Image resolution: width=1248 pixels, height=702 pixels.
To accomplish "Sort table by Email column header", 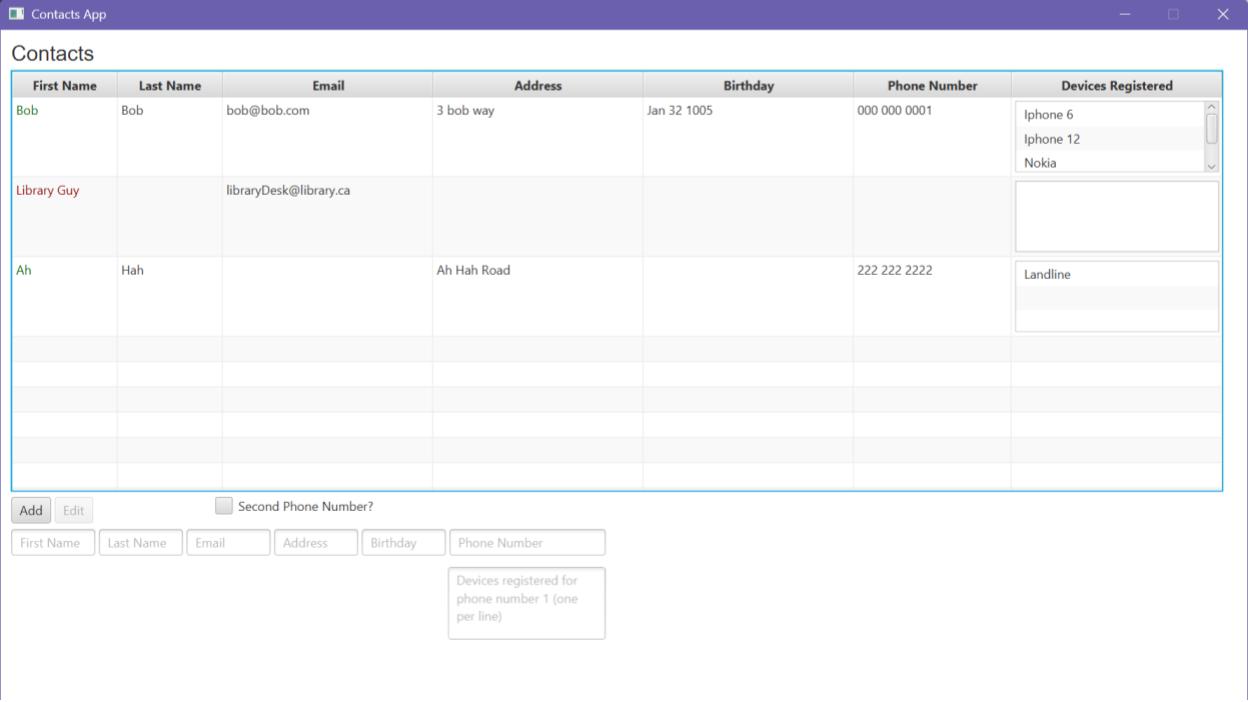I will click(328, 86).
